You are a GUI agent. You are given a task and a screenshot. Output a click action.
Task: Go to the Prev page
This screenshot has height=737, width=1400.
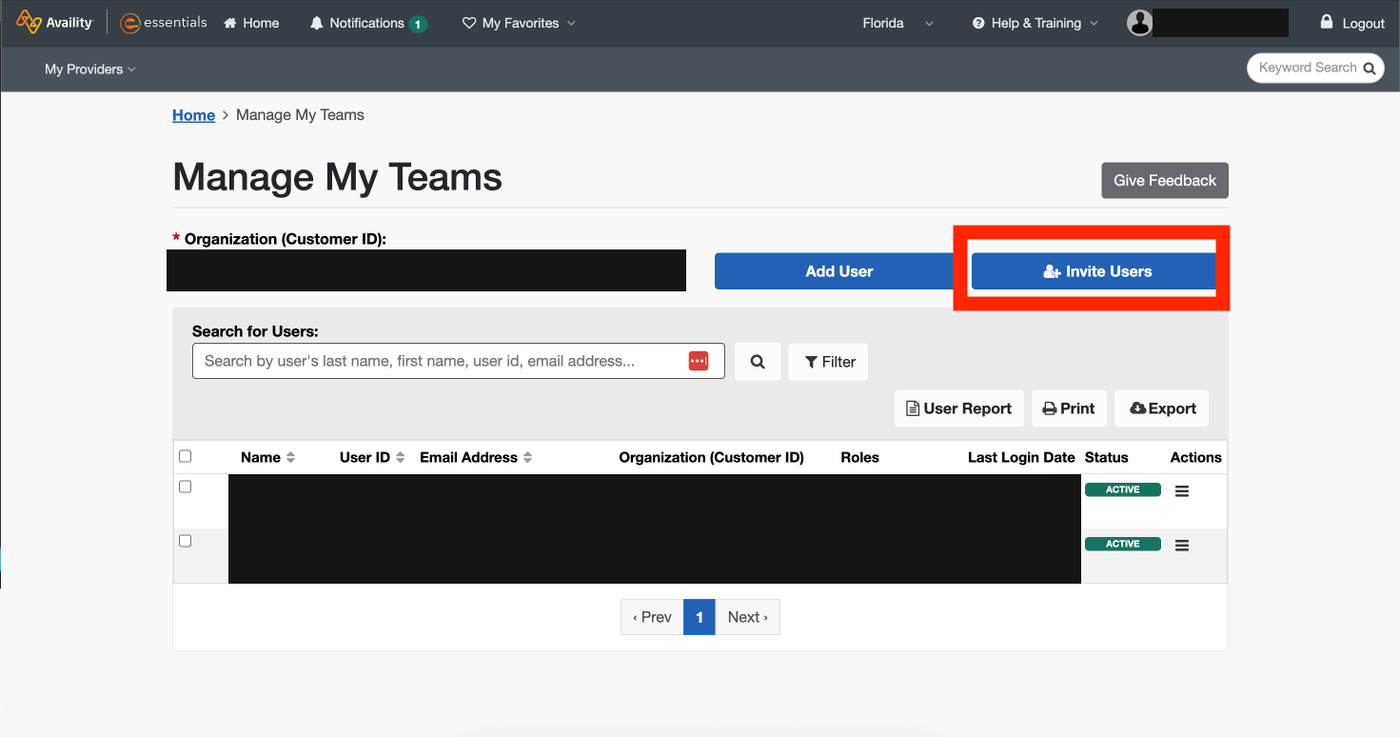coord(652,617)
